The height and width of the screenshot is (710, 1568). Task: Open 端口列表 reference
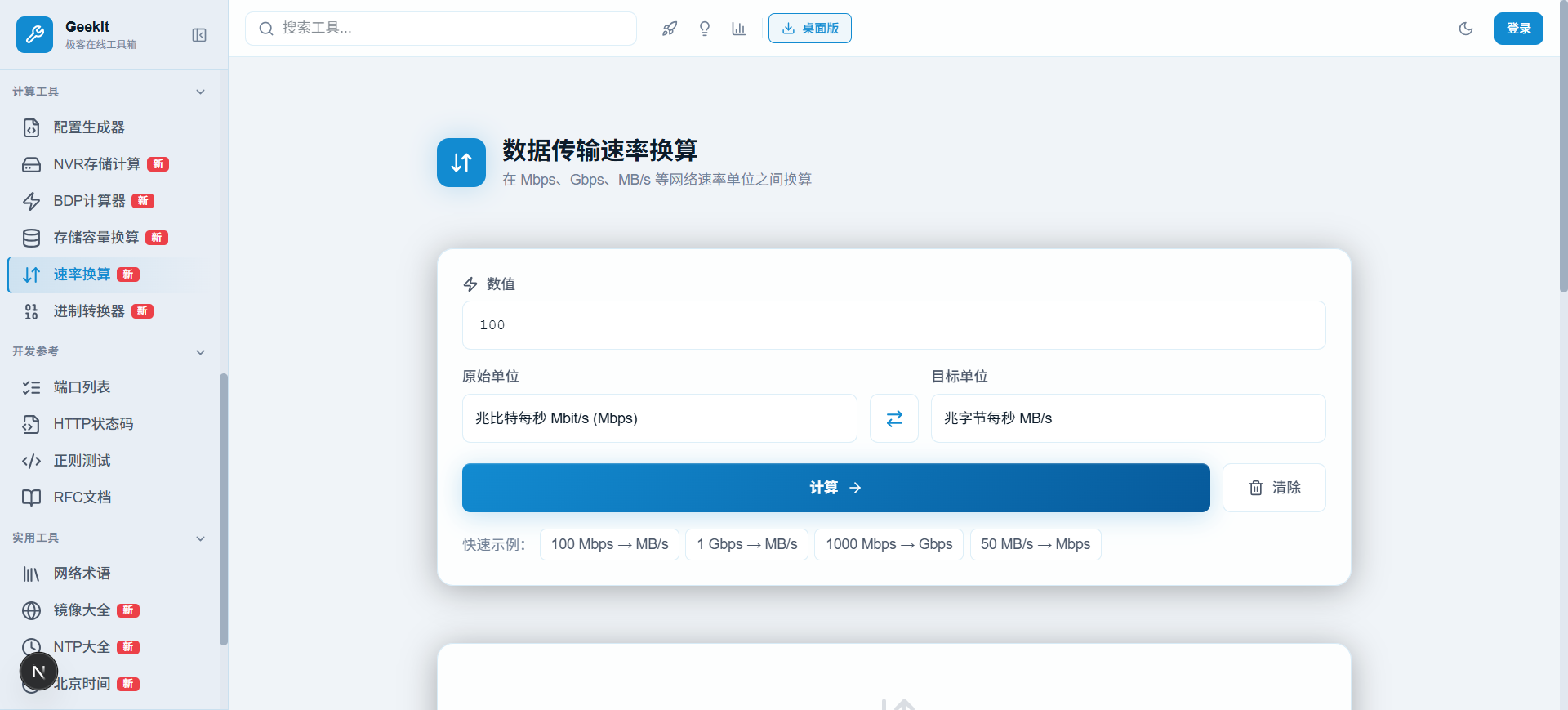click(109, 387)
